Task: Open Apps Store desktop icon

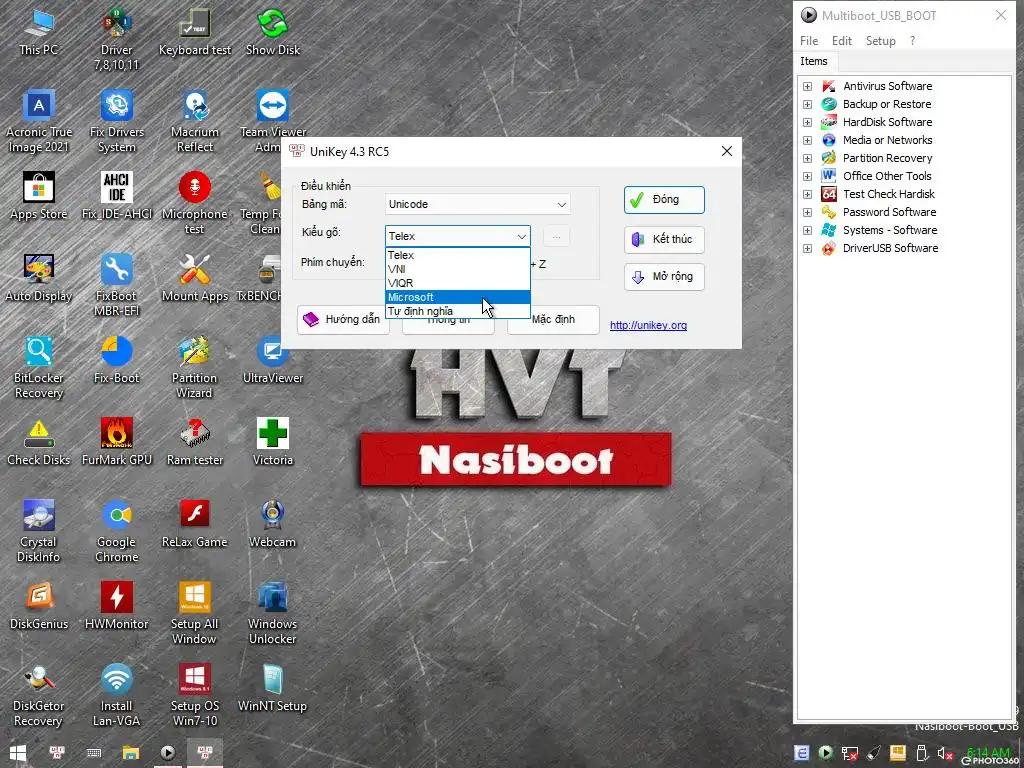Action: click(39, 196)
